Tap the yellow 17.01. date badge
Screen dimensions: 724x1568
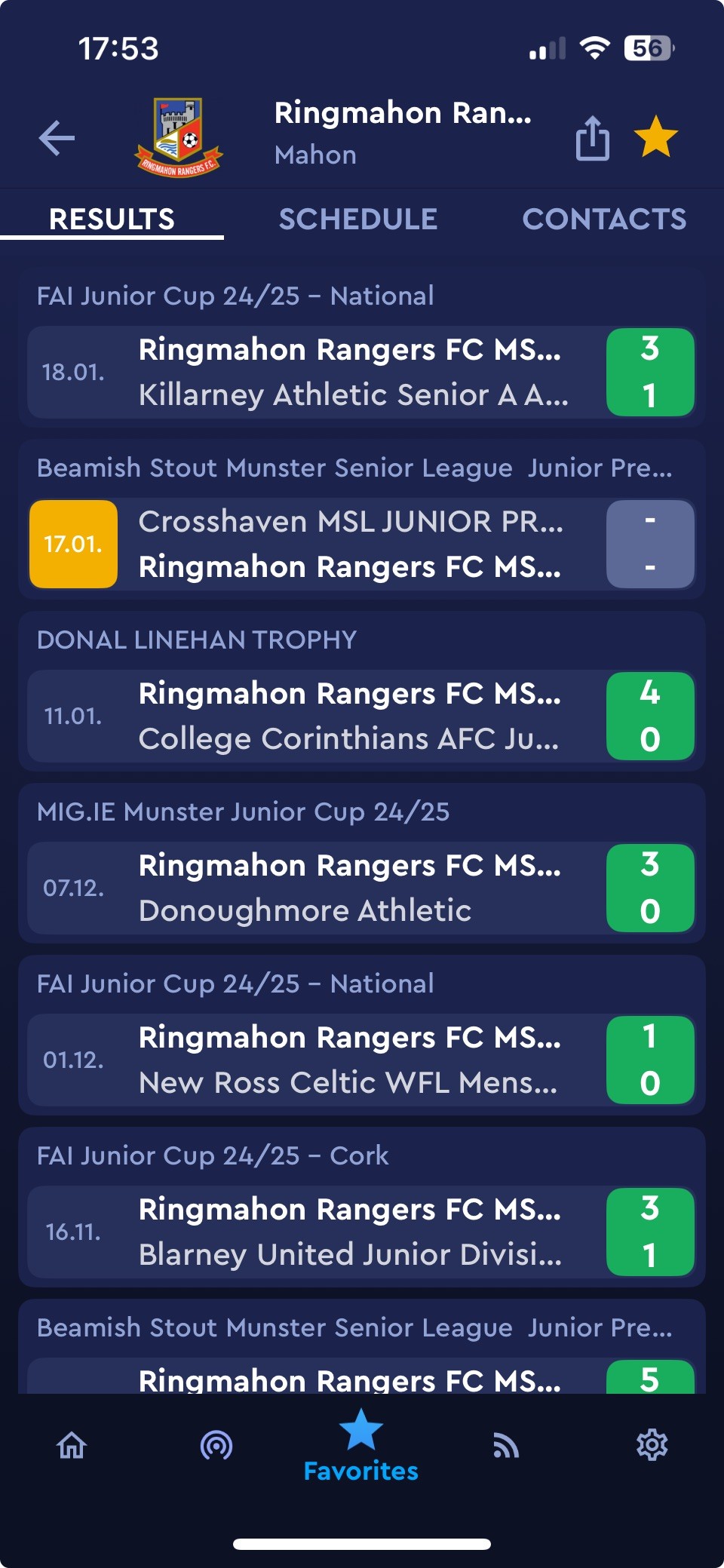tap(73, 544)
